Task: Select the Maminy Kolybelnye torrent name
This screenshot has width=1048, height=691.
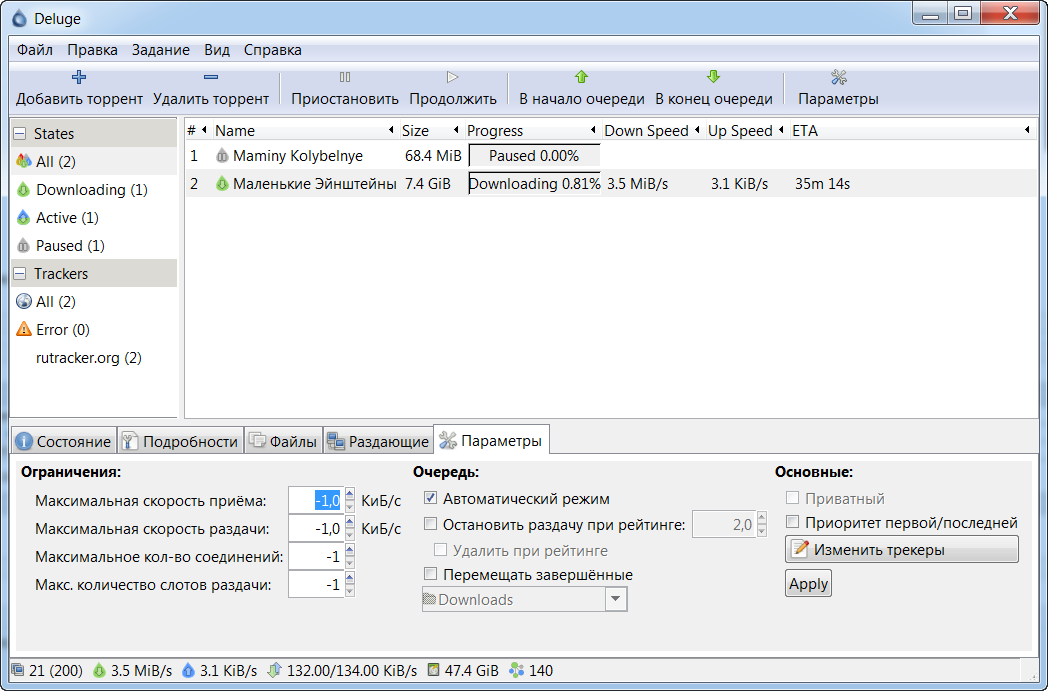Action: pyautogui.click(x=297, y=156)
